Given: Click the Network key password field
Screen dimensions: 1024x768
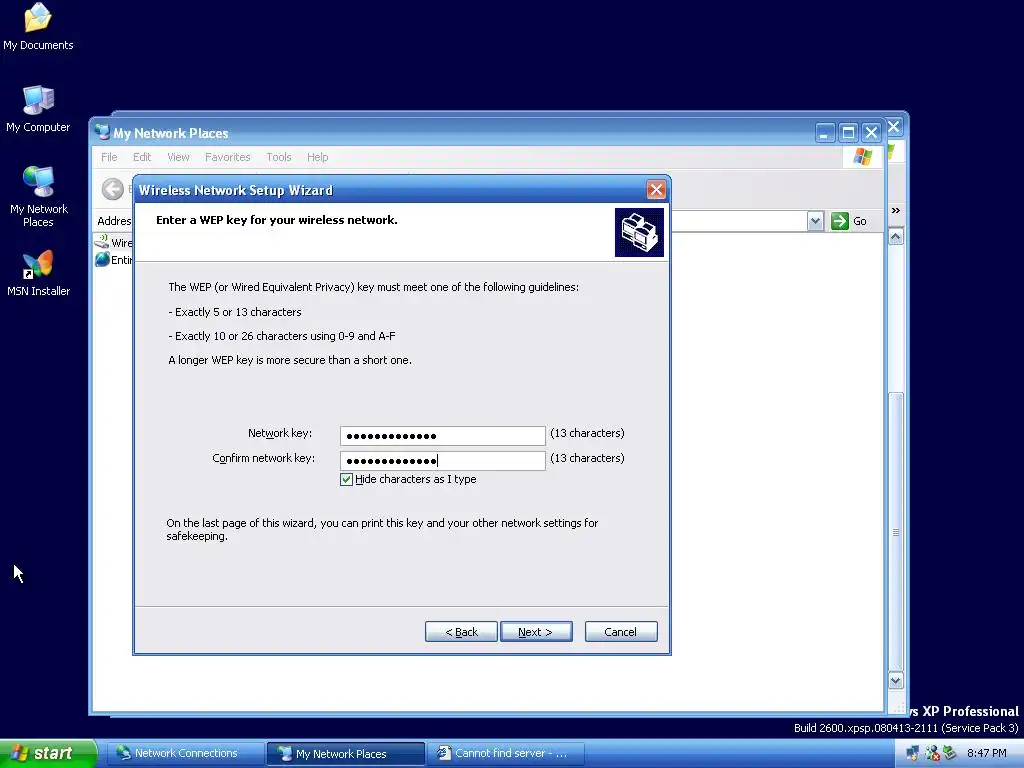Looking at the screenshot, I should [x=442, y=436].
